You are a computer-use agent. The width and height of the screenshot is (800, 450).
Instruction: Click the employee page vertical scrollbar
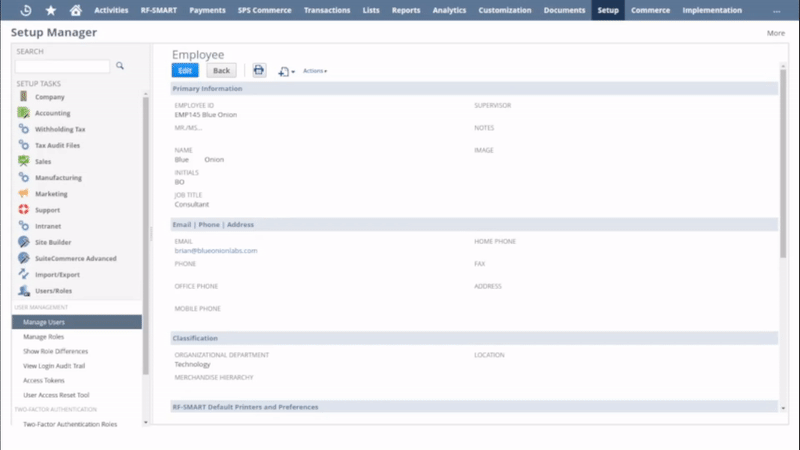point(783,163)
